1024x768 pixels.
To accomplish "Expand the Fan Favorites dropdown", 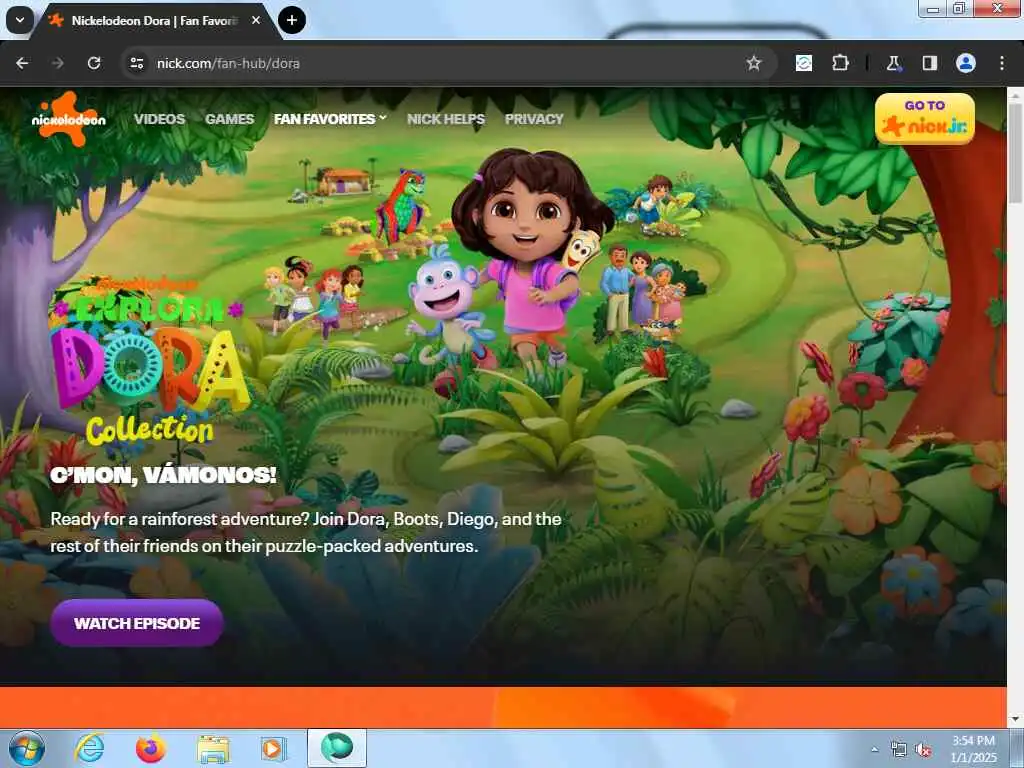I will pos(330,119).
